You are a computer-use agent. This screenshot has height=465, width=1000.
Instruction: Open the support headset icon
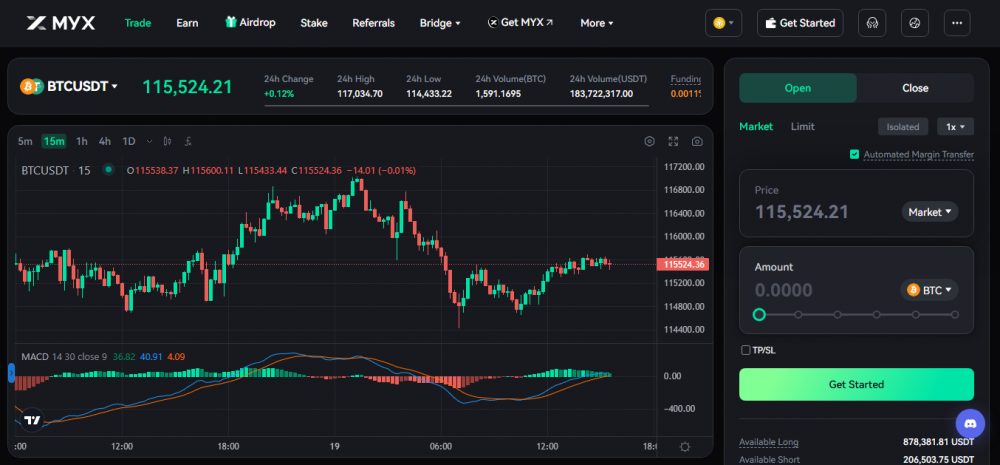click(873, 23)
